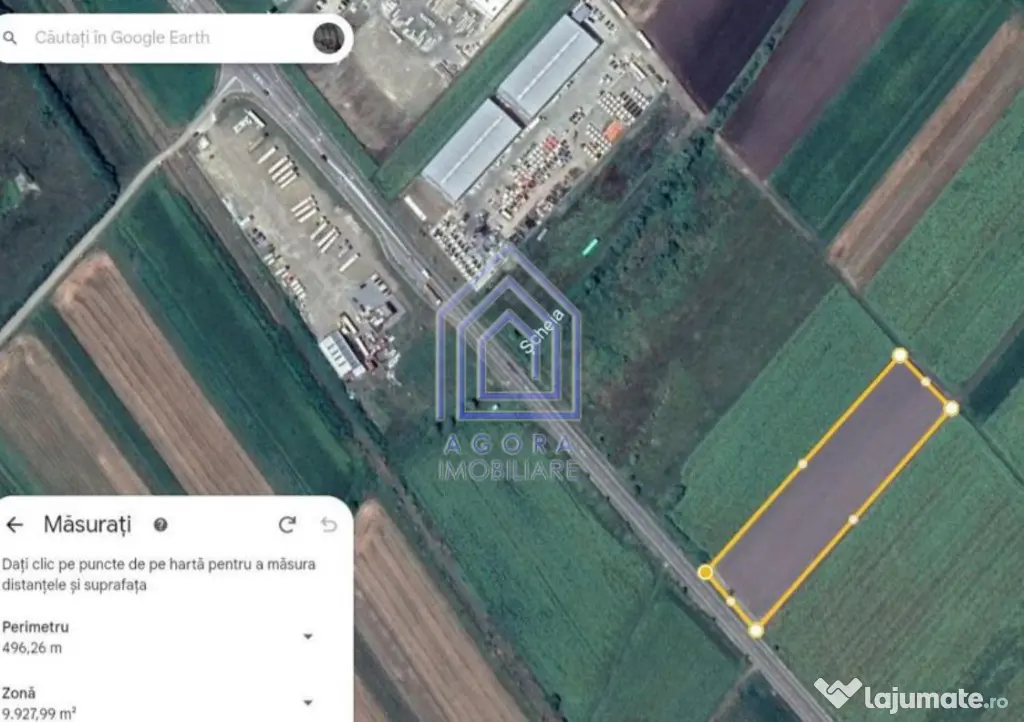Open the help icon next to Măsurați
This screenshot has height=722, width=1024.
pyautogui.click(x=160, y=525)
